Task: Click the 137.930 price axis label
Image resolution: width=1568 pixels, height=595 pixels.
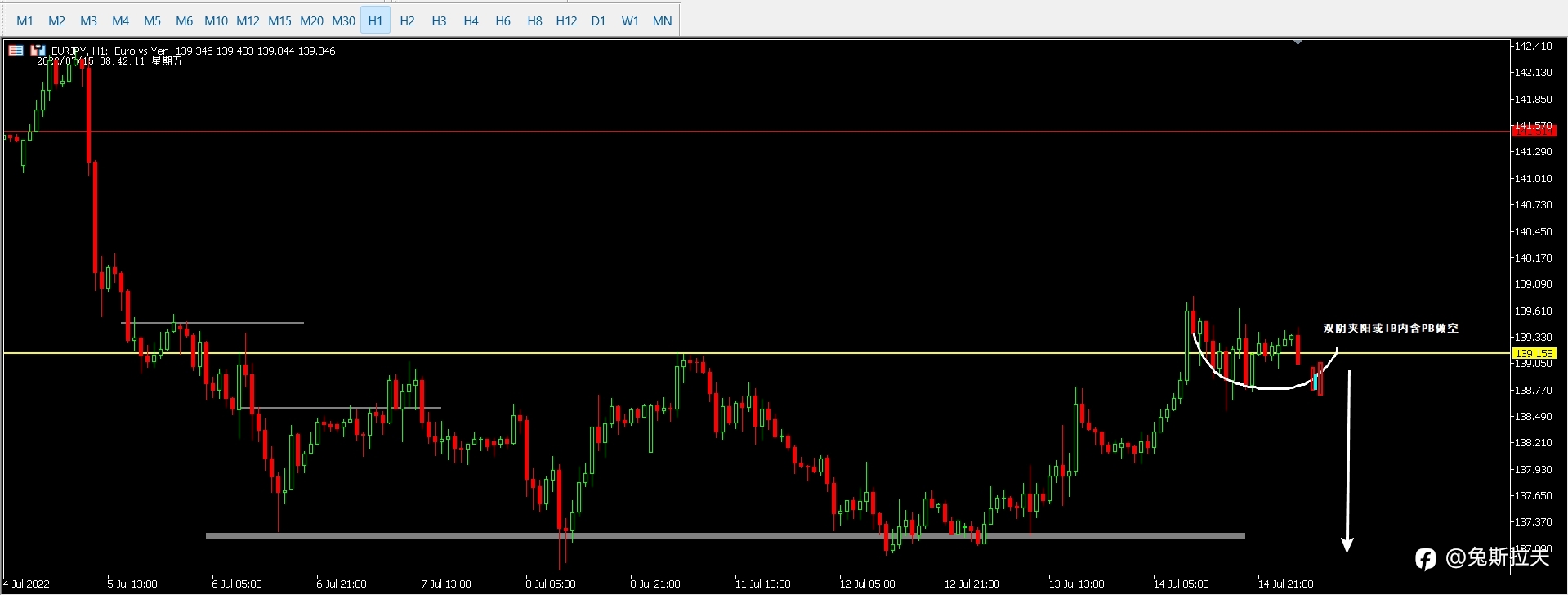Action: (x=1533, y=469)
